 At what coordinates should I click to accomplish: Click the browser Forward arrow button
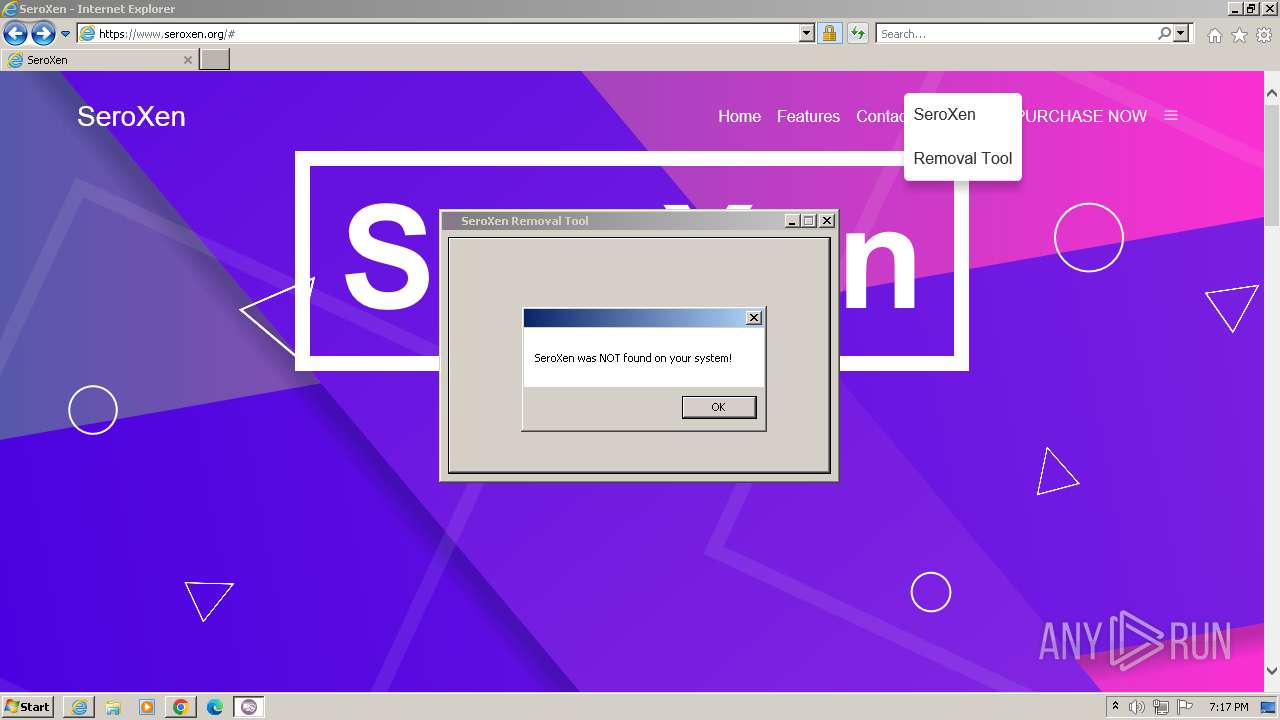[43, 34]
